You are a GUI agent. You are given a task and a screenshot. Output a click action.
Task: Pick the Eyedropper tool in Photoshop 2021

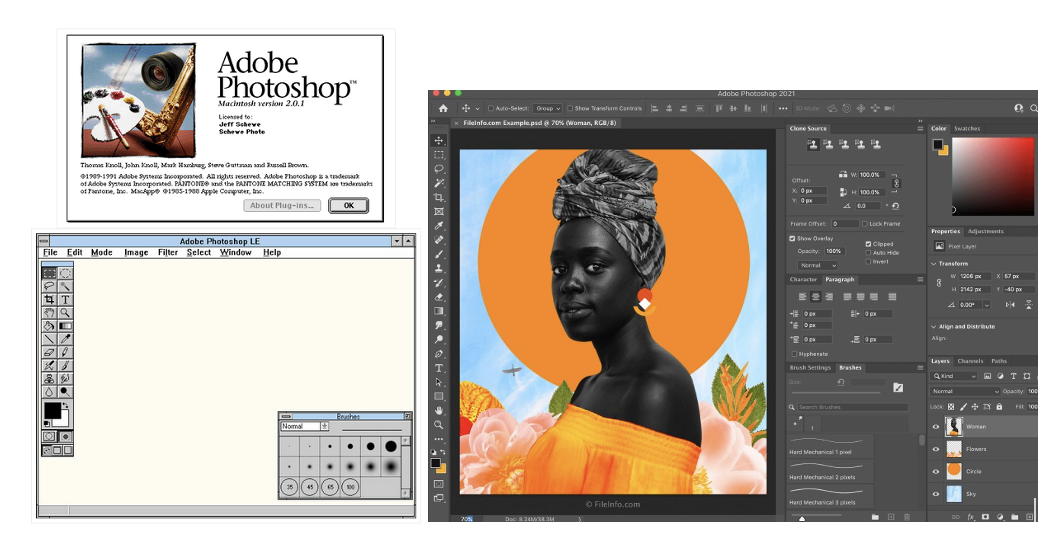[439, 226]
